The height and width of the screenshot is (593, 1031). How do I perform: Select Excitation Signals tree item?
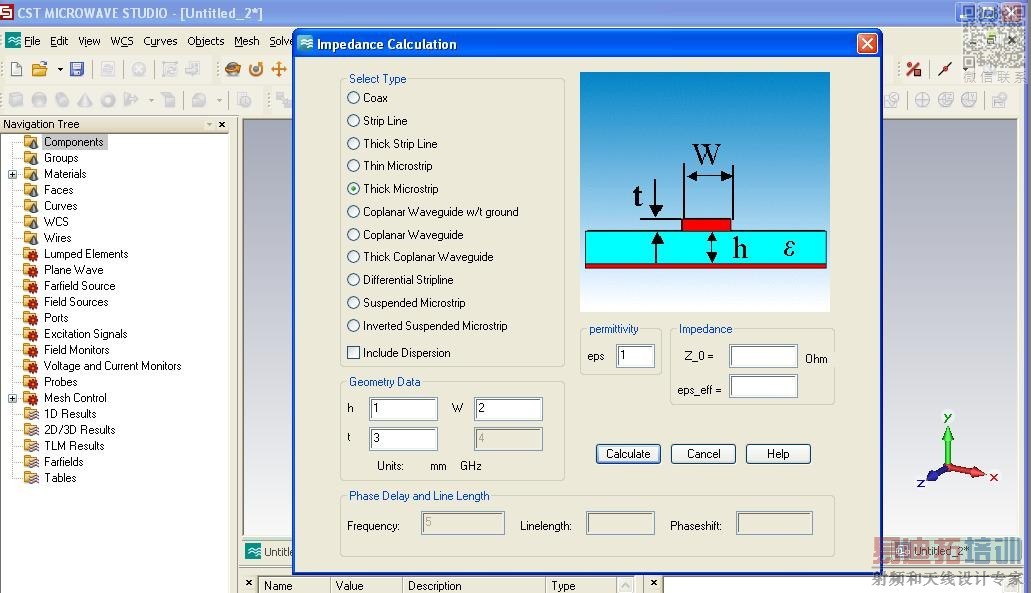coord(85,334)
